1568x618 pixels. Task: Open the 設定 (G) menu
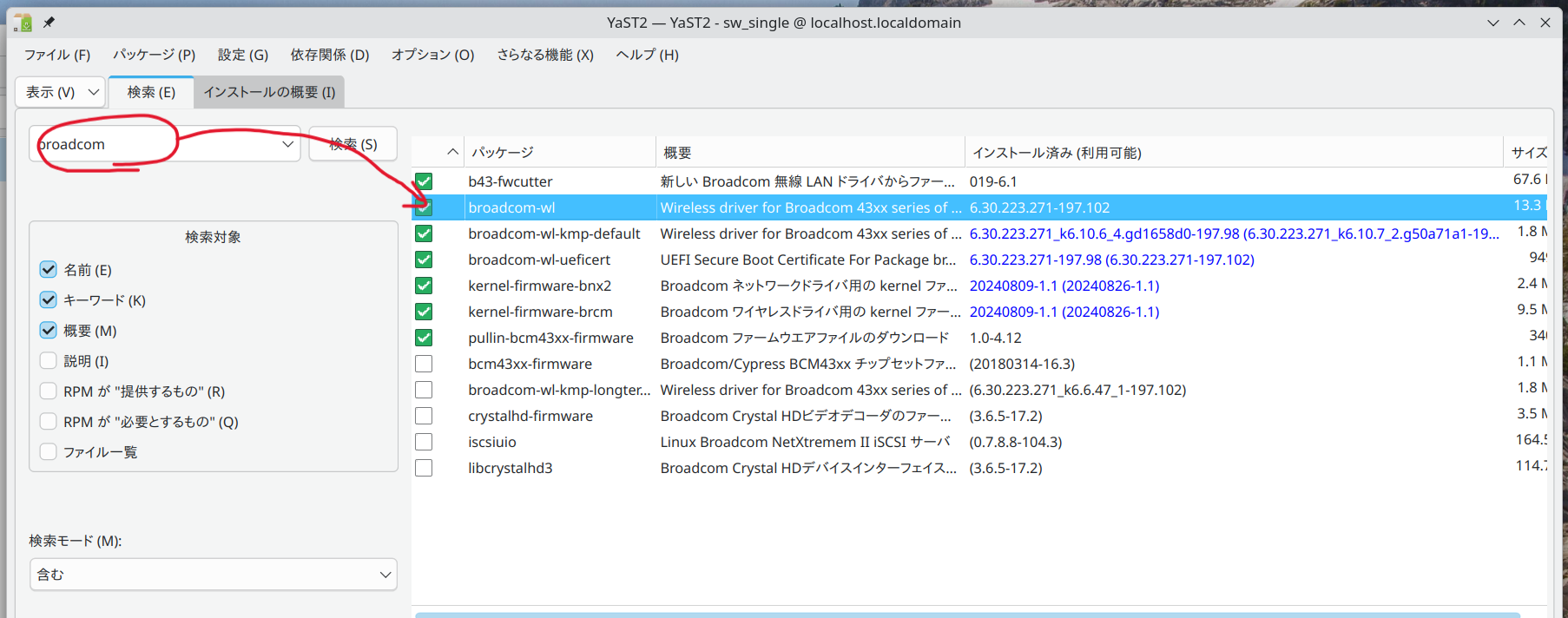(x=243, y=55)
